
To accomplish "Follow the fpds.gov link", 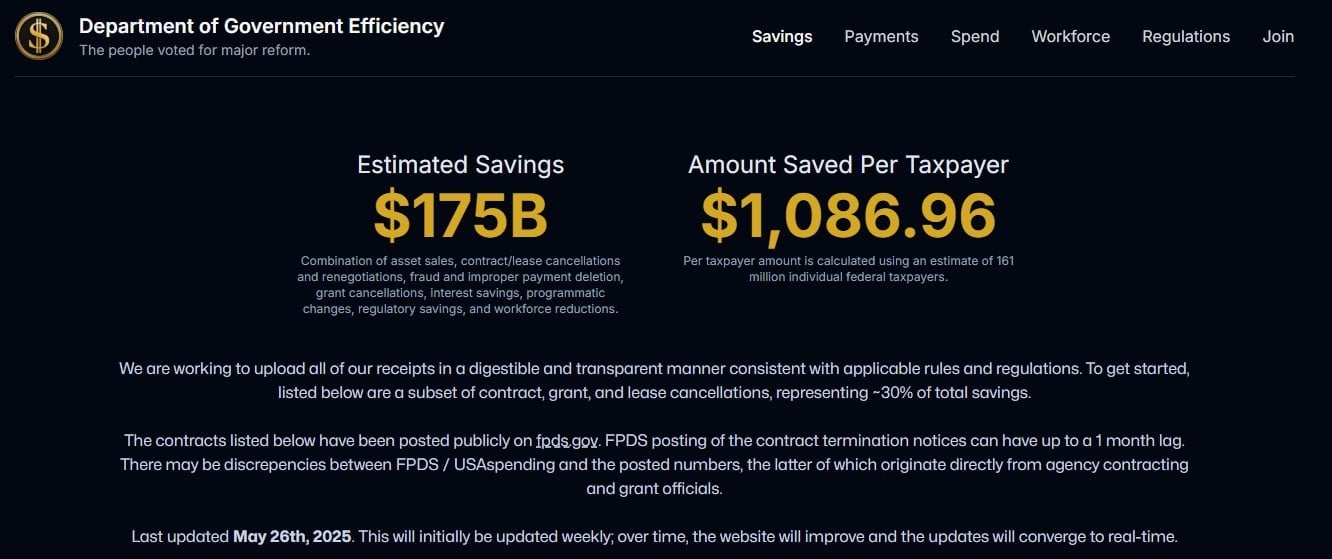I will click(566, 440).
